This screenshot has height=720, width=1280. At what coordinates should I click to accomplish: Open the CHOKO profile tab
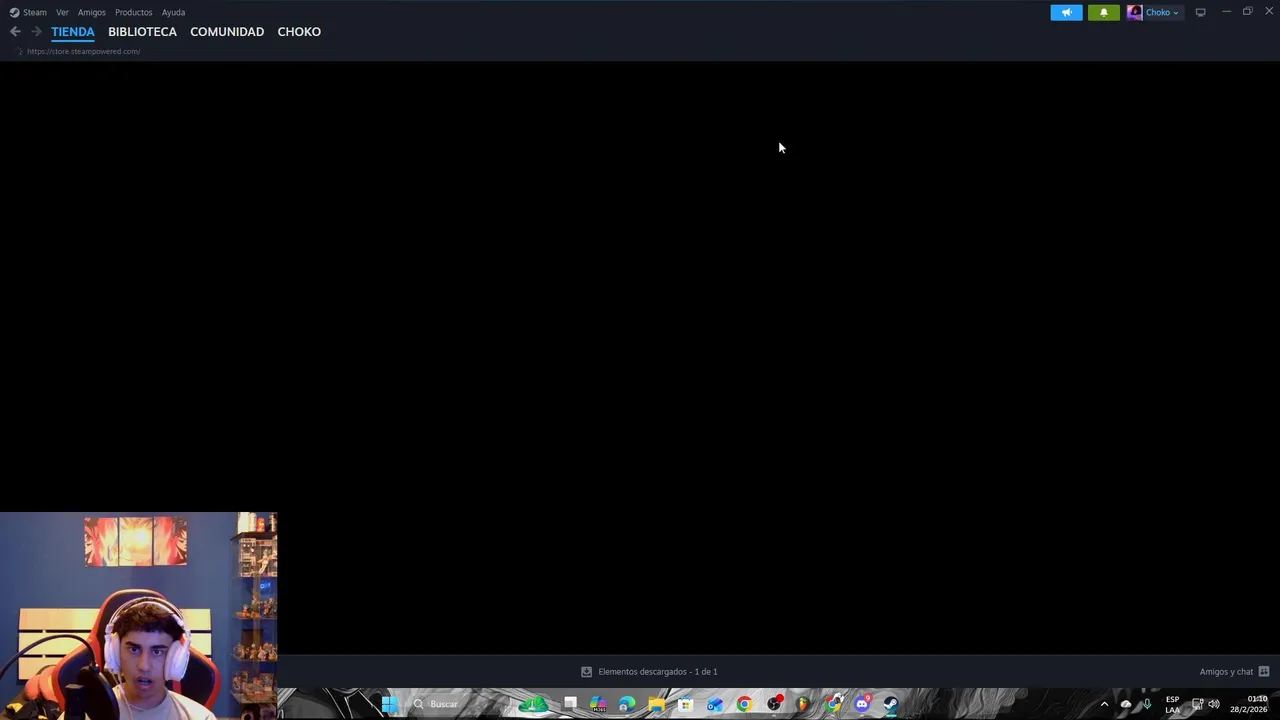[x=299, y=32]
